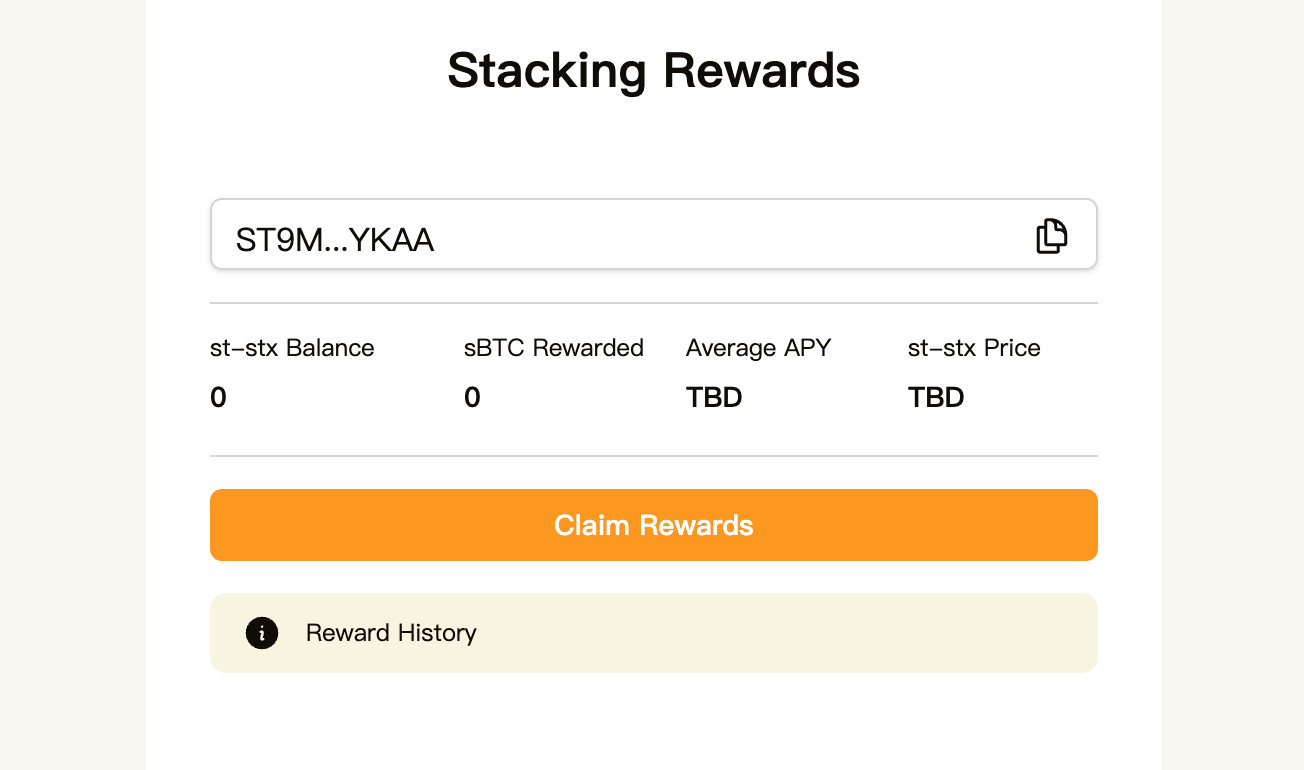Click the divider line below the address field
This screenshot has width=1304, height=770.
pos(654,302)
